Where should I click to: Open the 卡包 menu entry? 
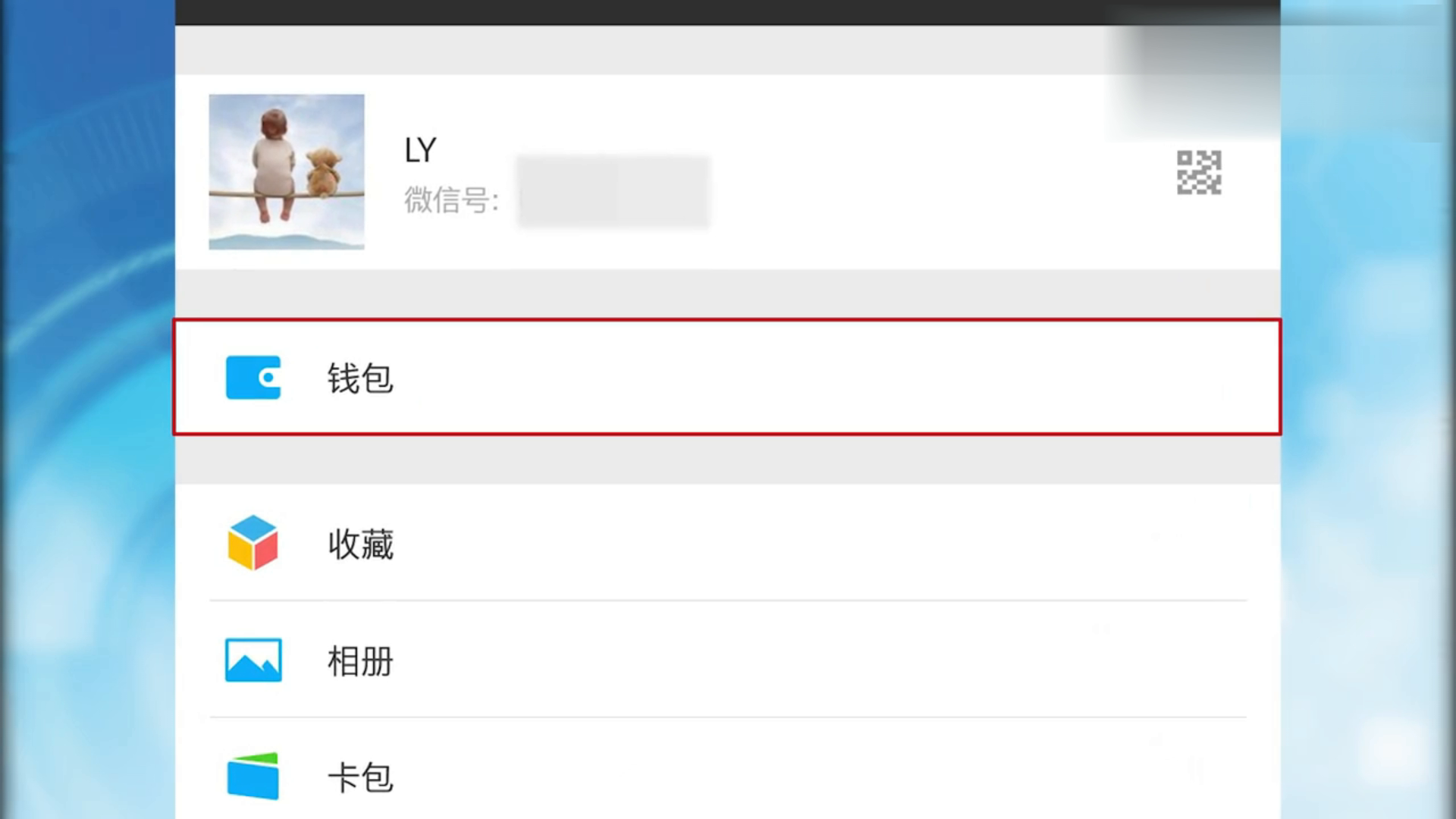pos(360,777)
